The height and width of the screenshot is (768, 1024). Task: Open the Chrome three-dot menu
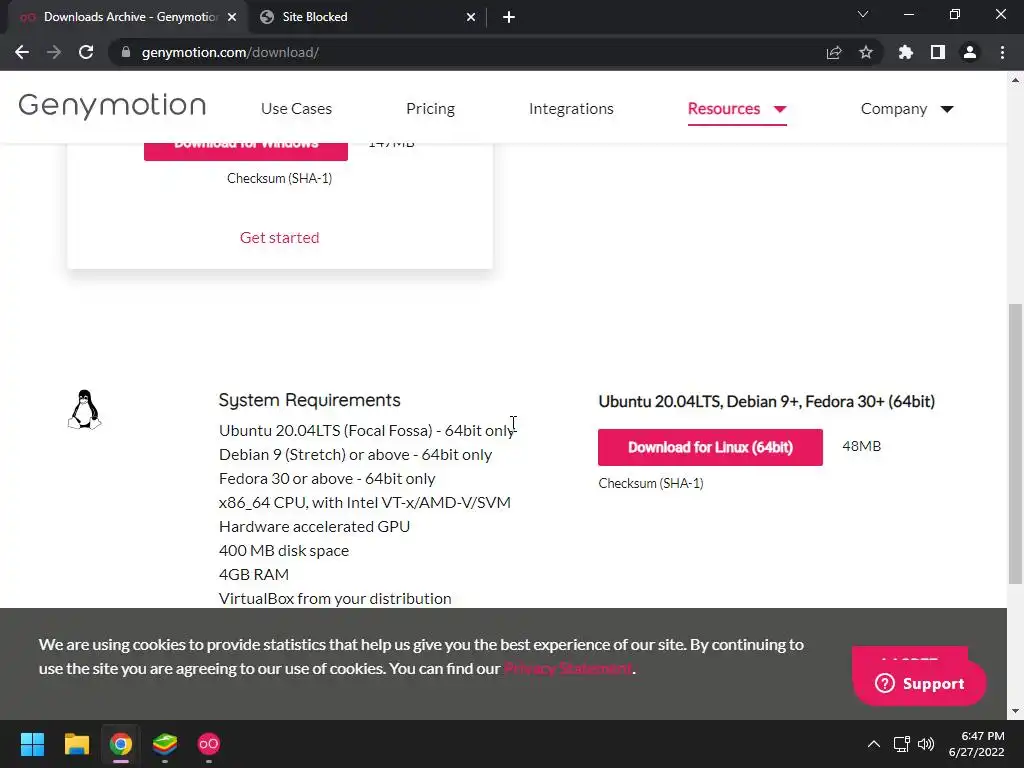pos(1002,52)
